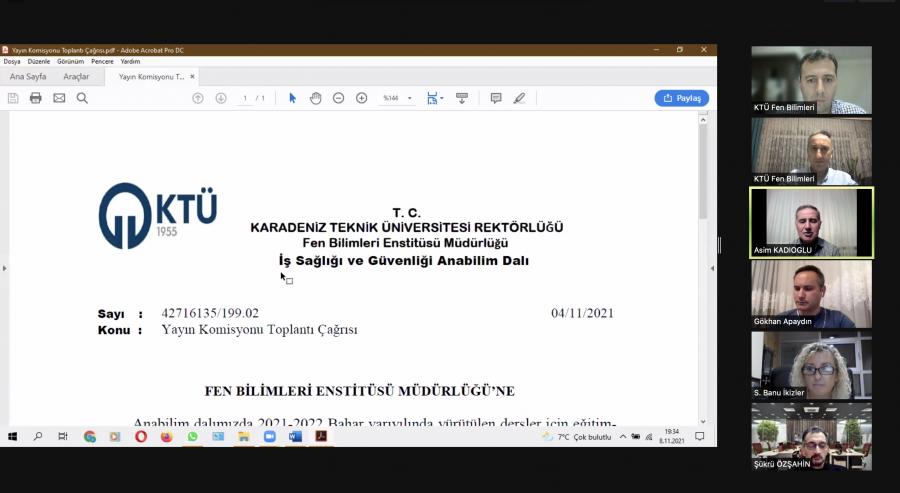This screenshot has width=900, height=493.
Task: Expand the left navigation pane arrow
Action: [4, 268]
